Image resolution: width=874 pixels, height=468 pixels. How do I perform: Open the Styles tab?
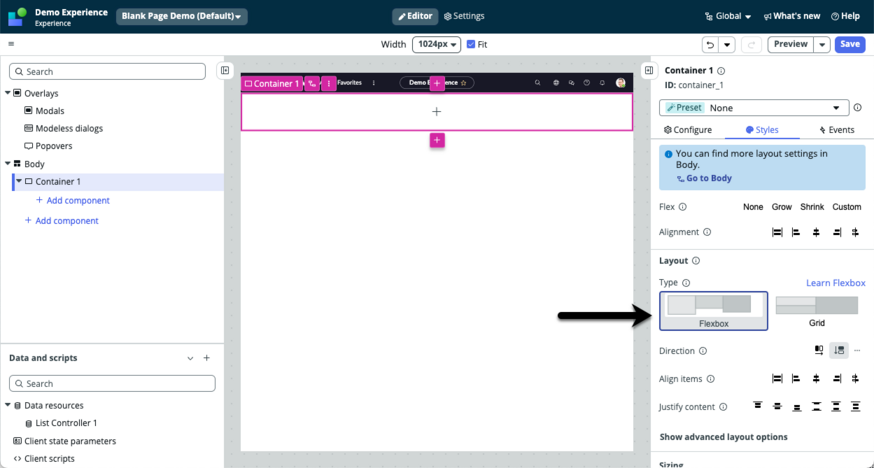pyautogui.click(x=762, y=130)
